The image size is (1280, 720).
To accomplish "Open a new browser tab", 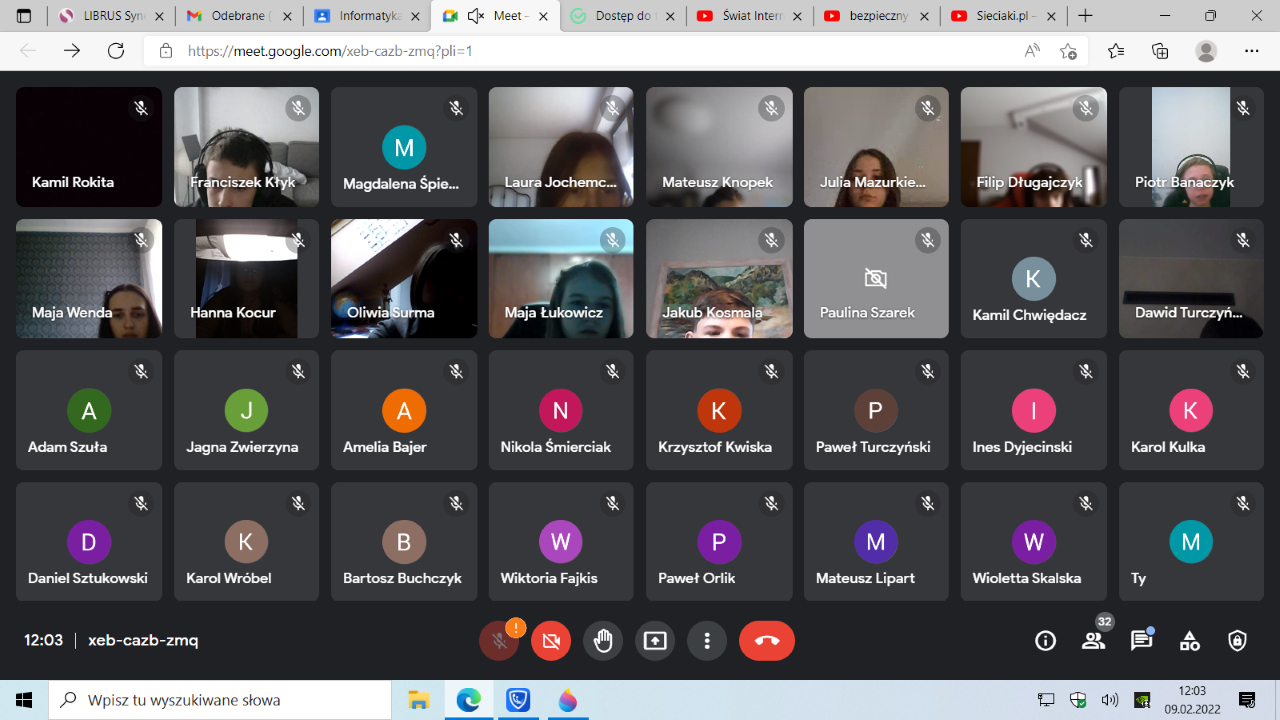I will (x=1085, y=16).
